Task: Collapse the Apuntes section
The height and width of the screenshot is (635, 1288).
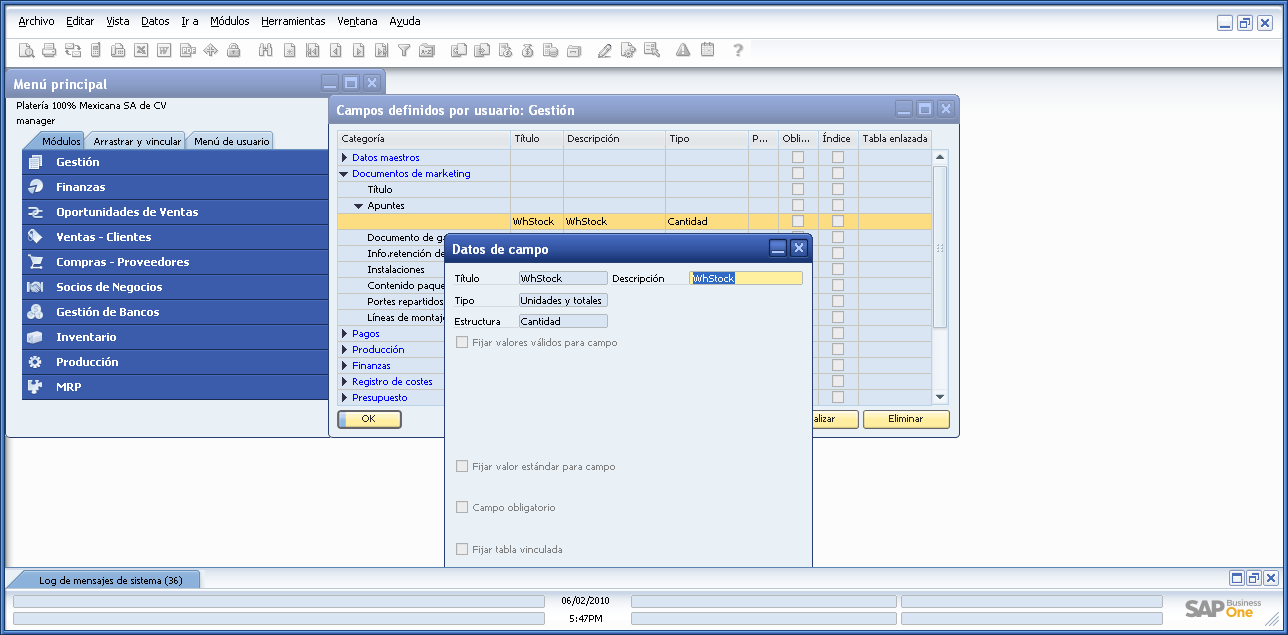Action: (357, 204)
